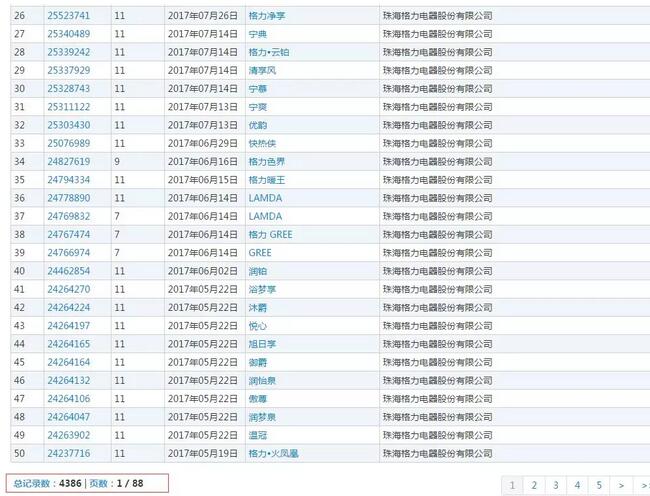Viewport: 650px width, 496px height.
Task: Select class number 9 in row 34
Action: (117, 162)
